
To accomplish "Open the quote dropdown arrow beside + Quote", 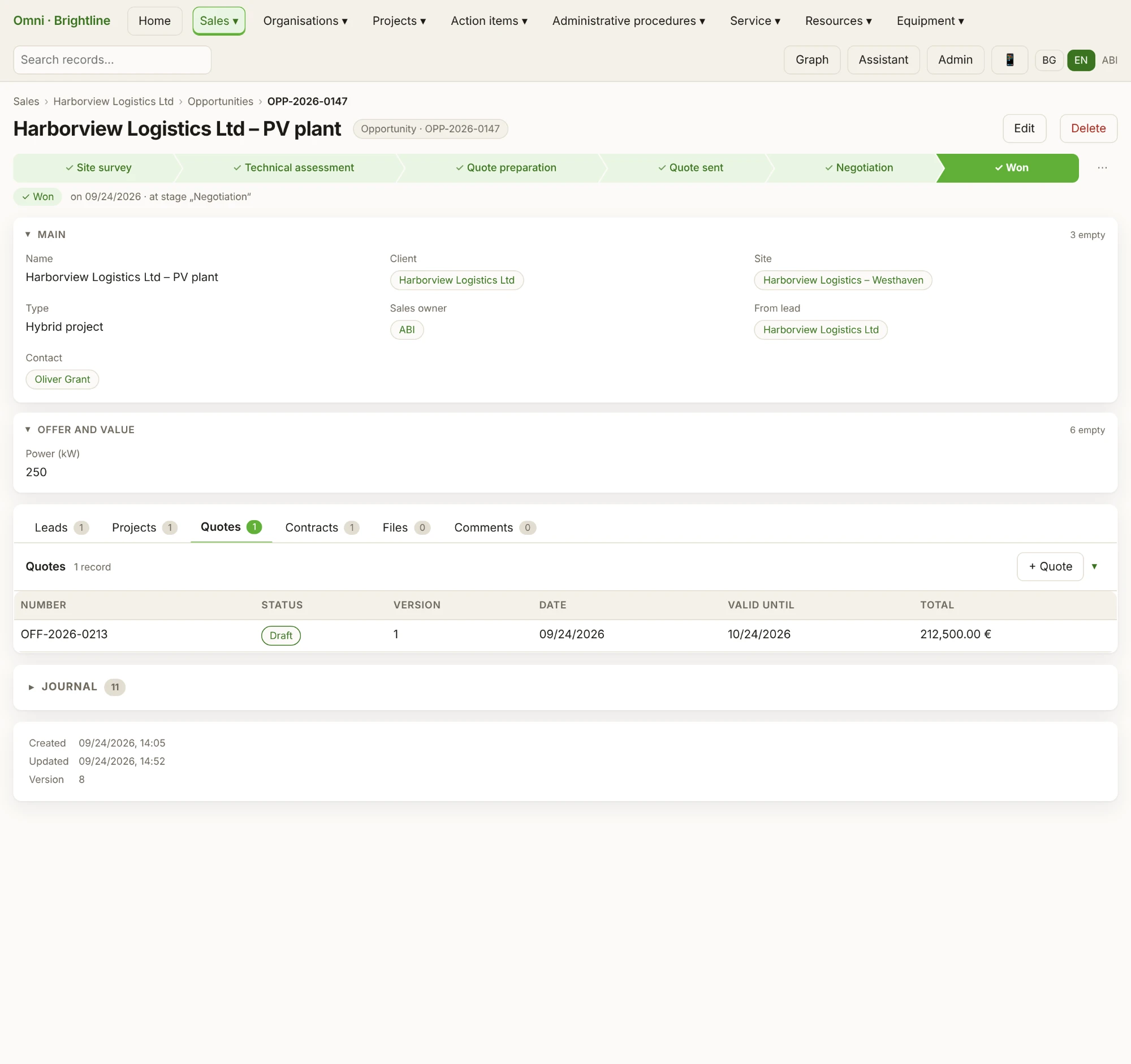I will click(1094, 566).
